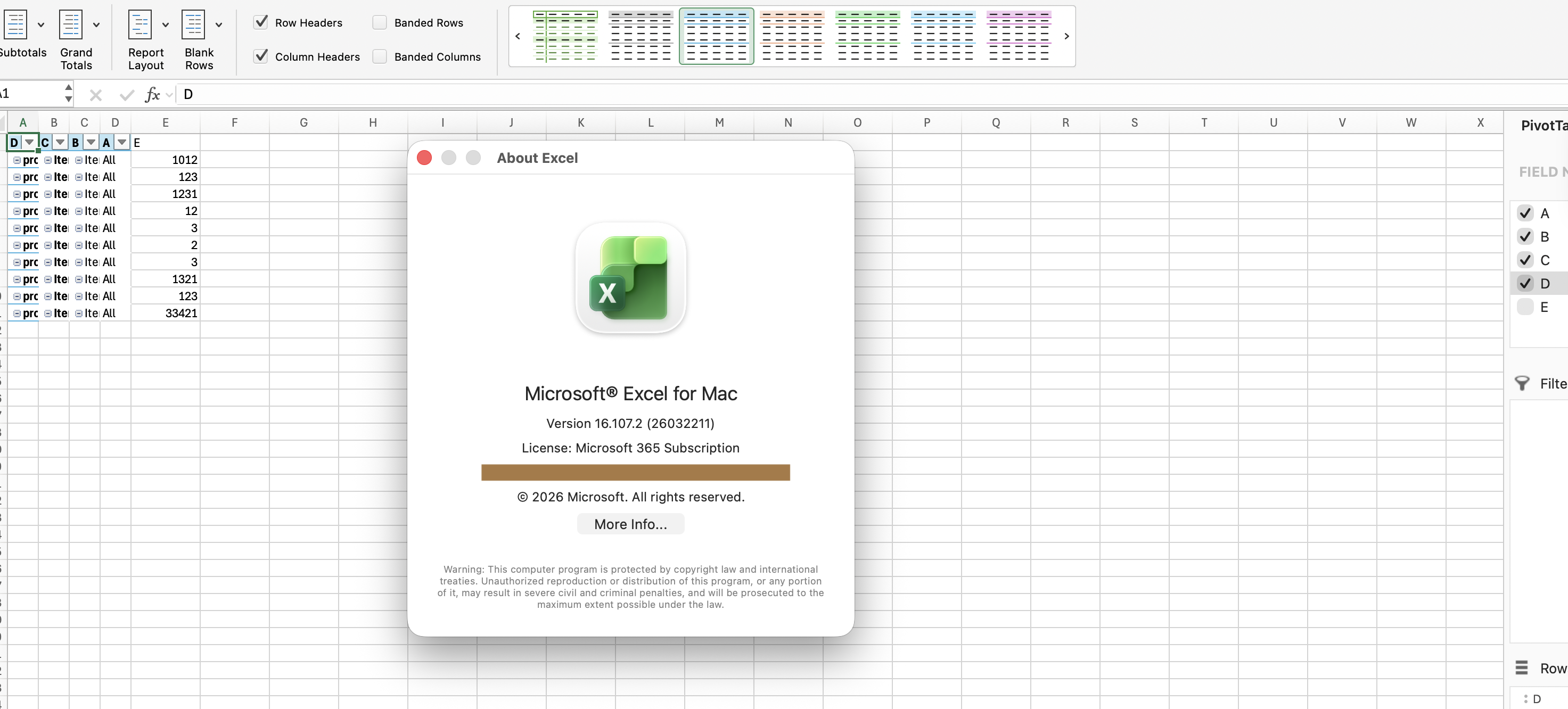This screenshot has width=1568, height=709.
Task: Click the Report Layout icon
Action: [140, 25]
